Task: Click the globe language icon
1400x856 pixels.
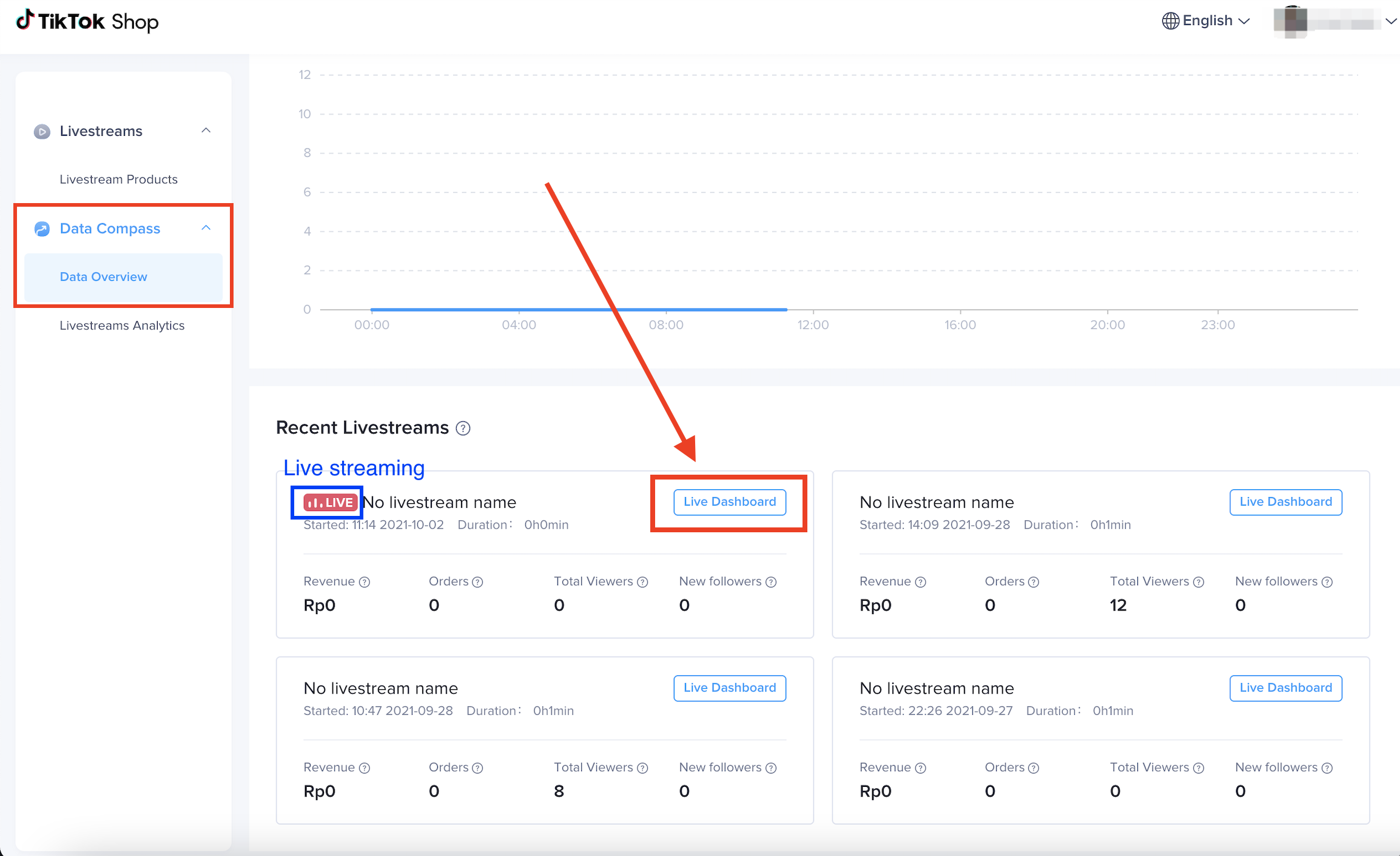Action: click(x=1170, y=21)
